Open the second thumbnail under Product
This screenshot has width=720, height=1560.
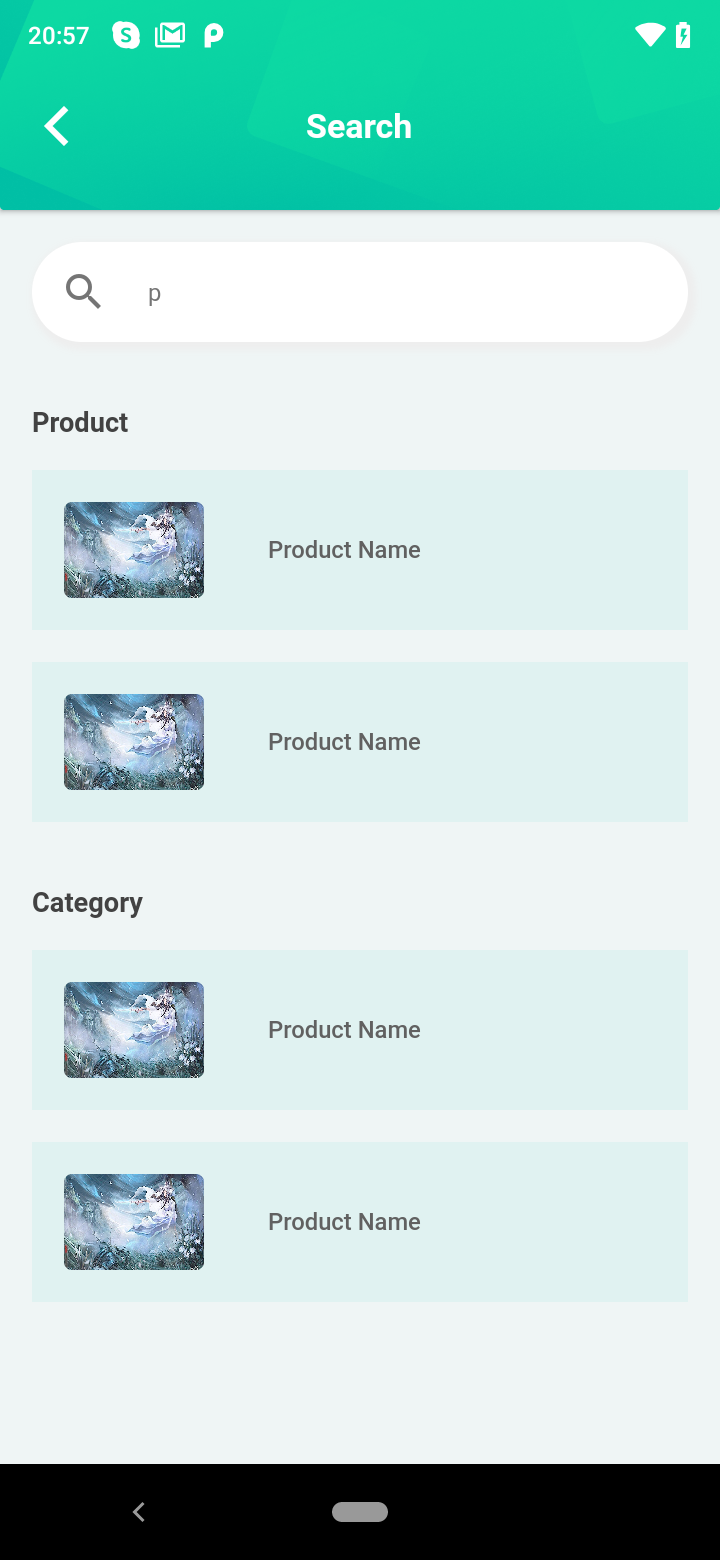(134, 742)
